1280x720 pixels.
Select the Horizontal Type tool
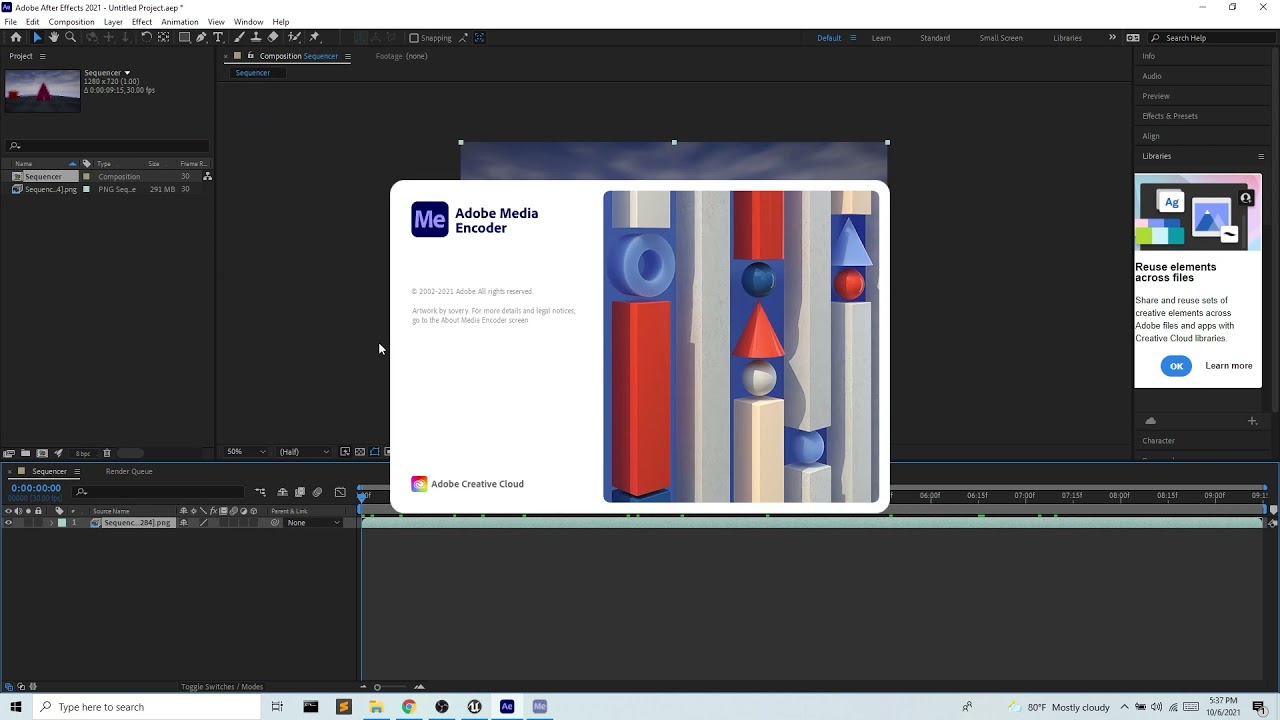click(x=218, y=37)
